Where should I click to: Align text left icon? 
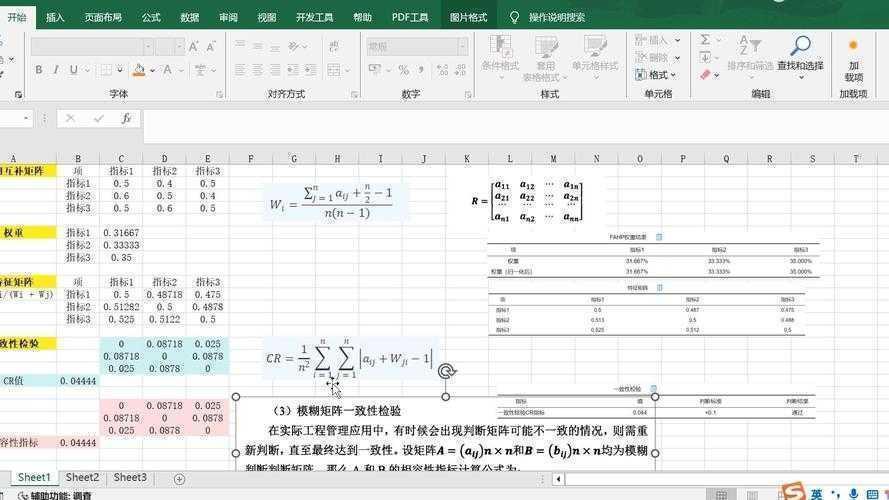click(240, 70)
